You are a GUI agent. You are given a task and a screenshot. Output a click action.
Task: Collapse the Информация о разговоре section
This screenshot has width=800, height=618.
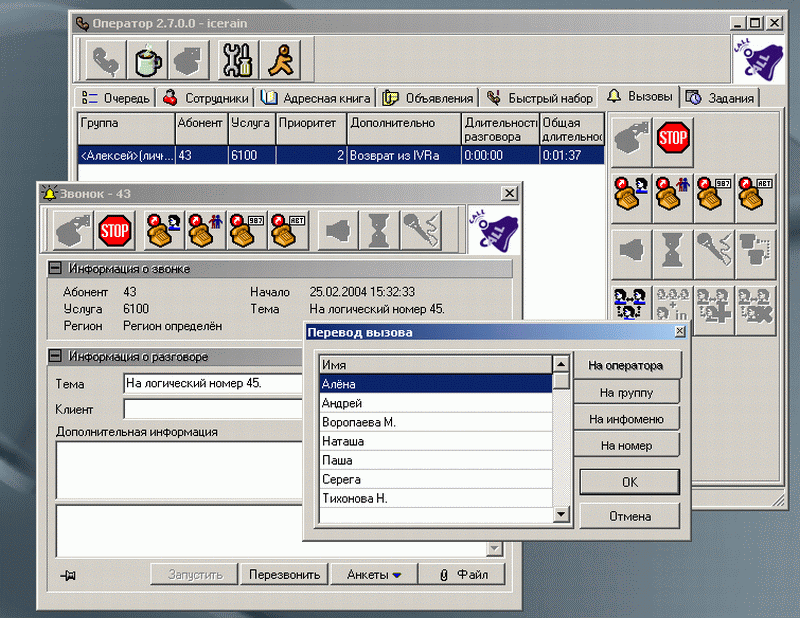pyautogui.click(x=55, y=356)
